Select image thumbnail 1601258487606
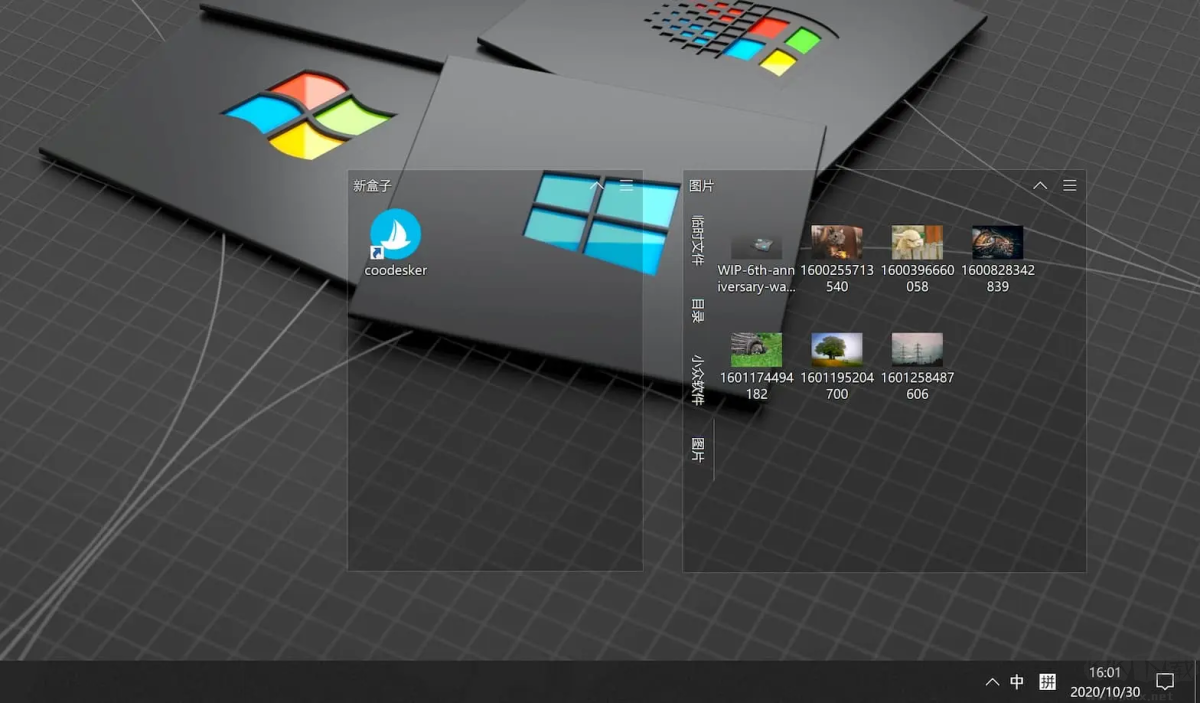Viewport: 1200px width, 703px height. [x=917, y=350]
